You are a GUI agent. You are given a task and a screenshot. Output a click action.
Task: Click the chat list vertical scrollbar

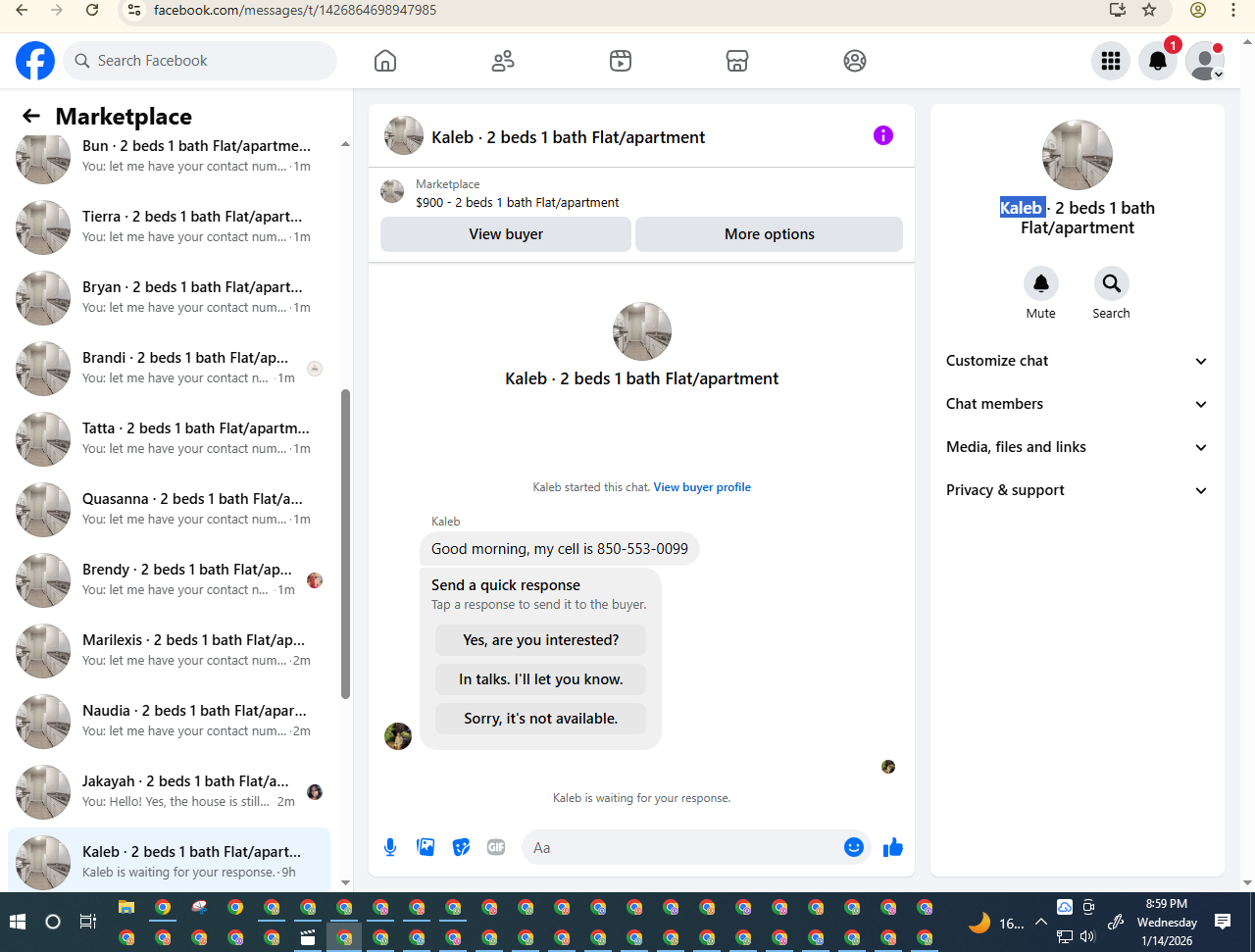(x=345, y=544)
